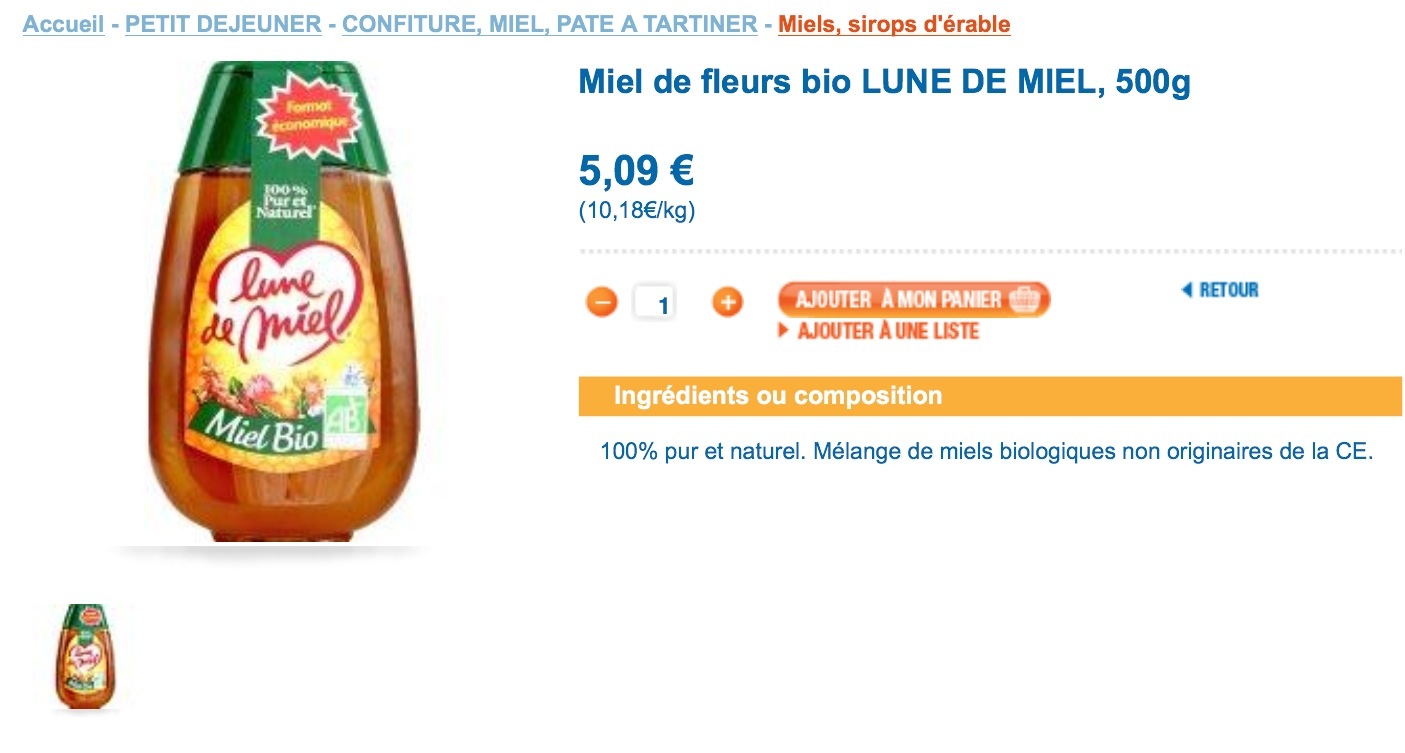The width and height of the screenshot is (1405, 753).
Task: Go back using the Retour link
Action: 1228,290
